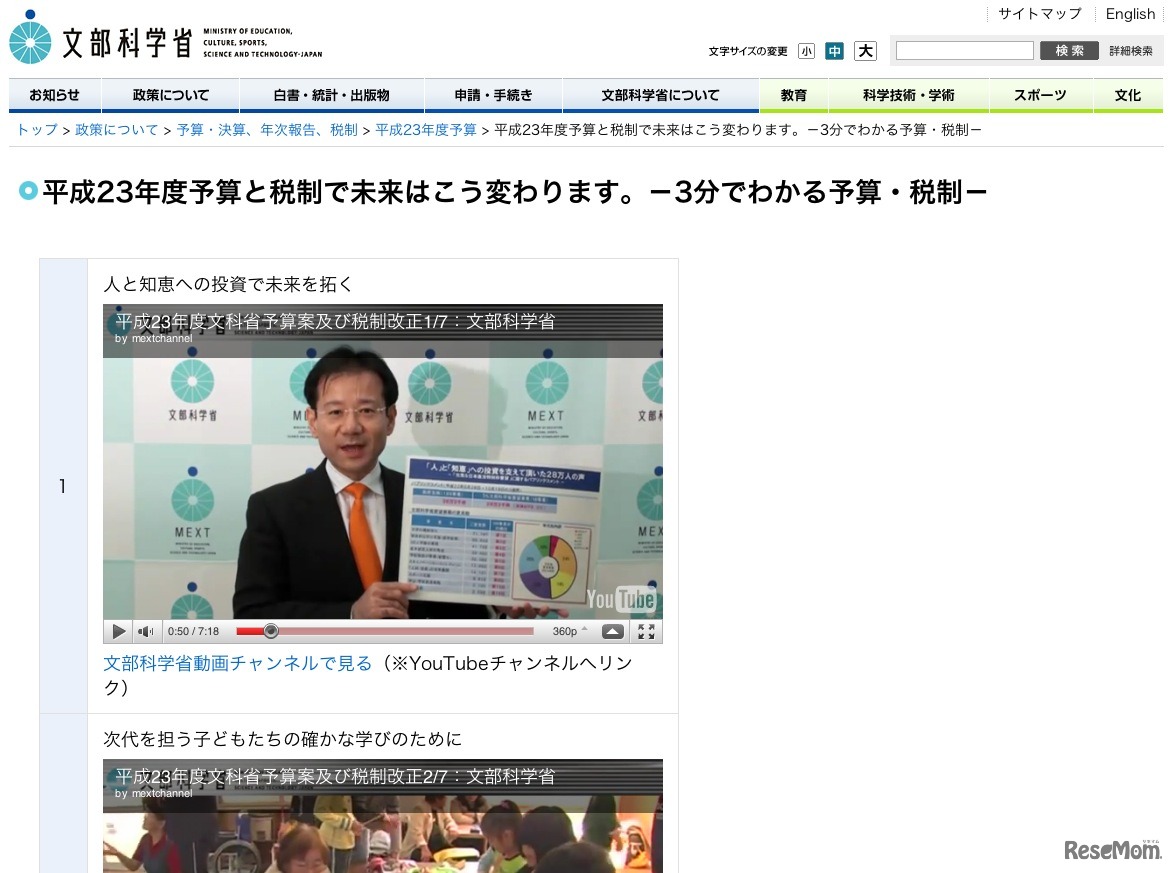
Task: Set font size to small (小)
Action: tap(806, 51)
